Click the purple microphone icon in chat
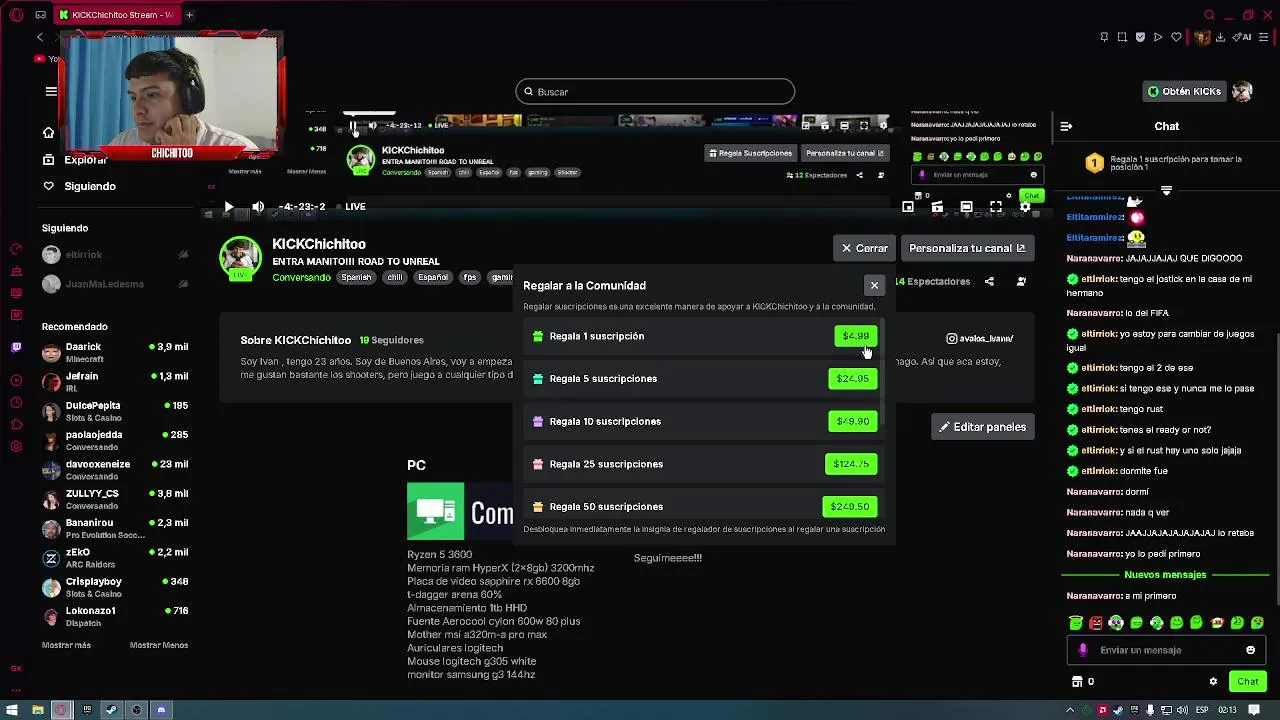The width and height of the screenshot is (1280, 720). (x=1083, y=650)
